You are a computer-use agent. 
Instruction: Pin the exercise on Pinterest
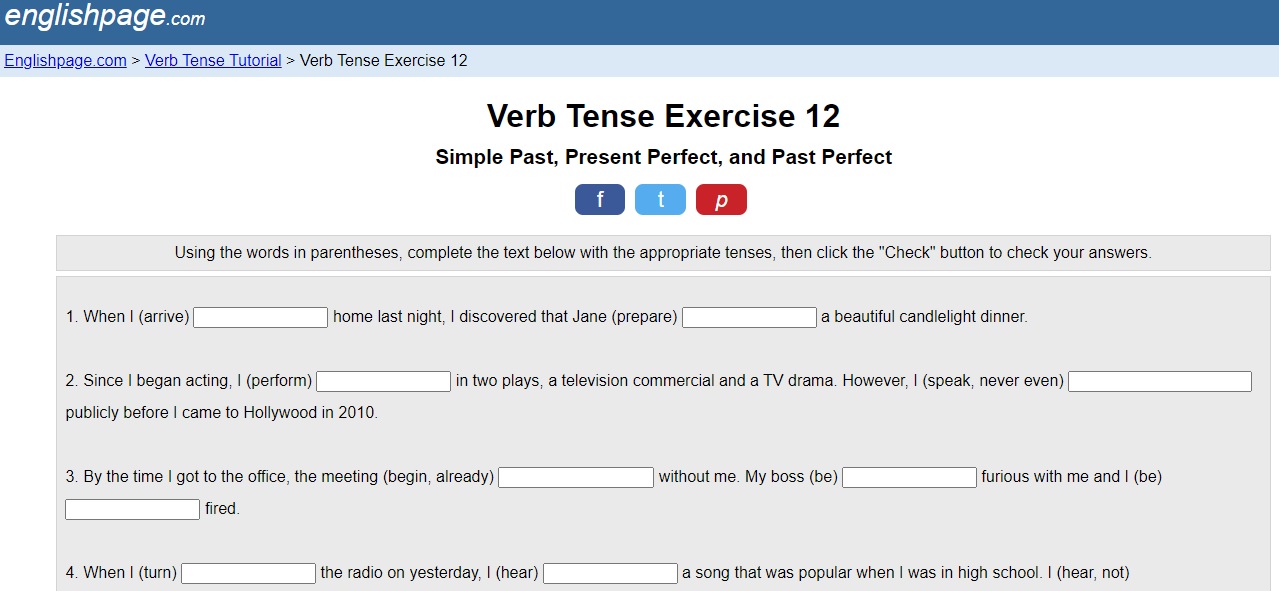tap(721, 200)
